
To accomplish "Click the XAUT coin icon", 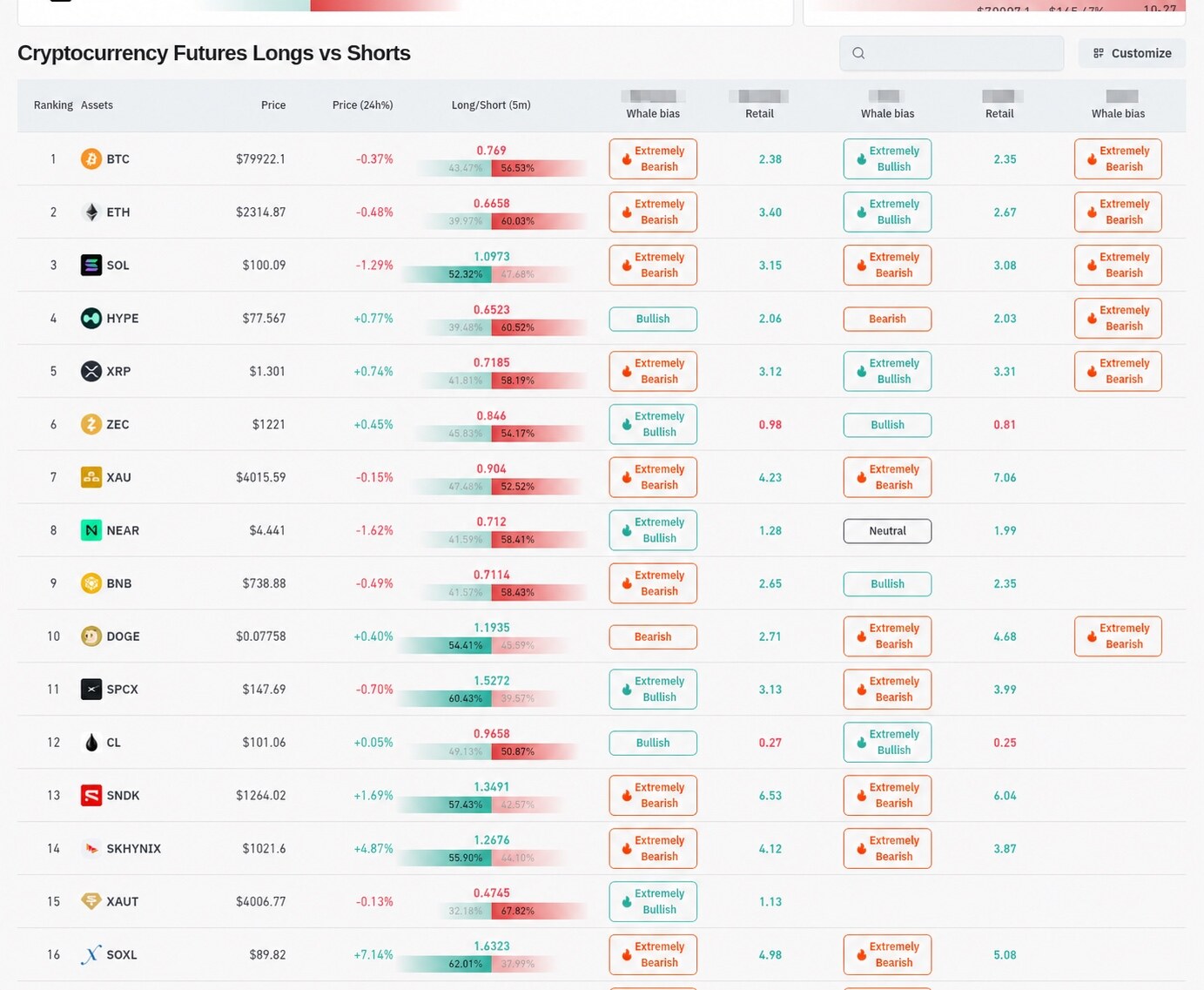I will [91, 901].
